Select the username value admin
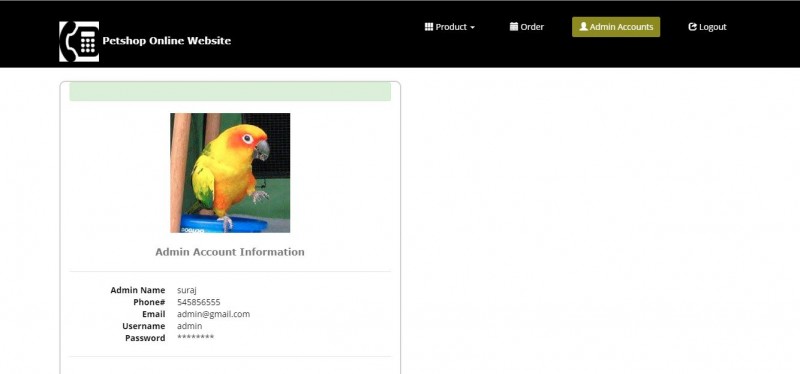 tap(189, 326)
